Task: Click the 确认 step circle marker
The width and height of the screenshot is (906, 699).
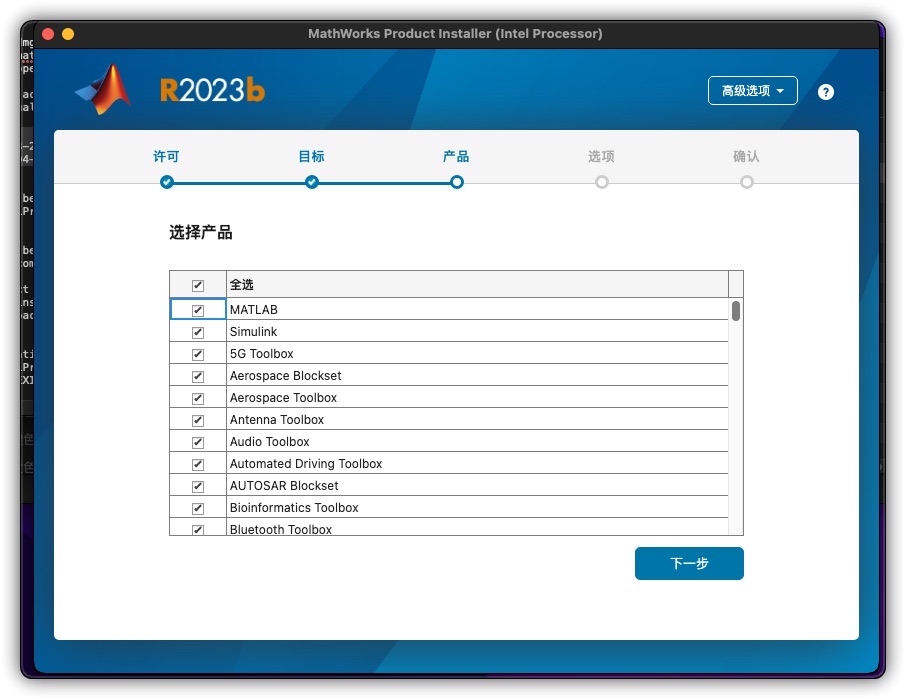Action: (x=747, y=182)
